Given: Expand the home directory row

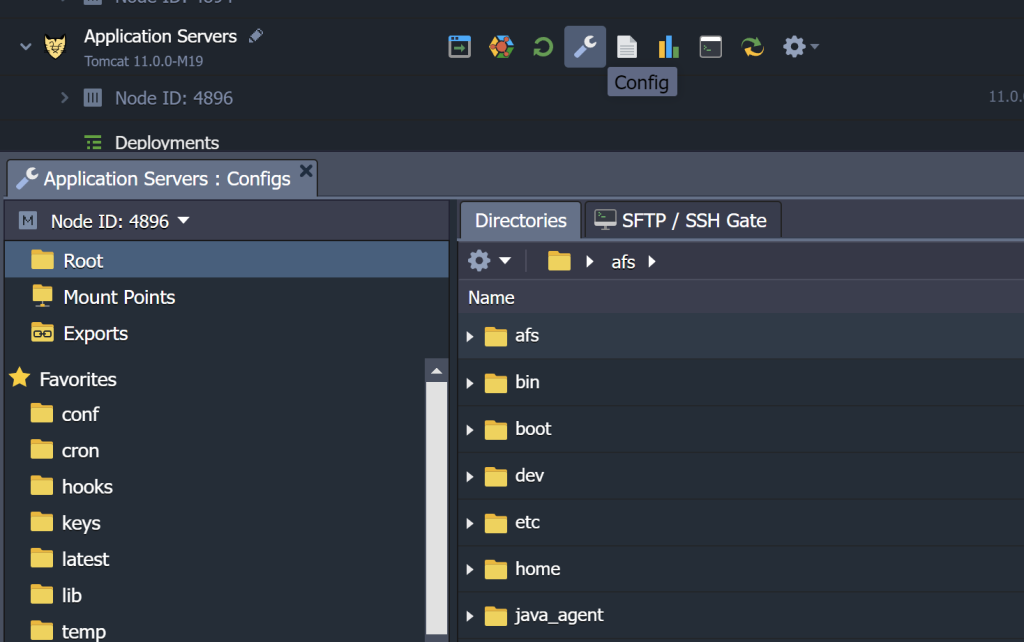Looking at the screenshot, I should (x=470, y=570).
